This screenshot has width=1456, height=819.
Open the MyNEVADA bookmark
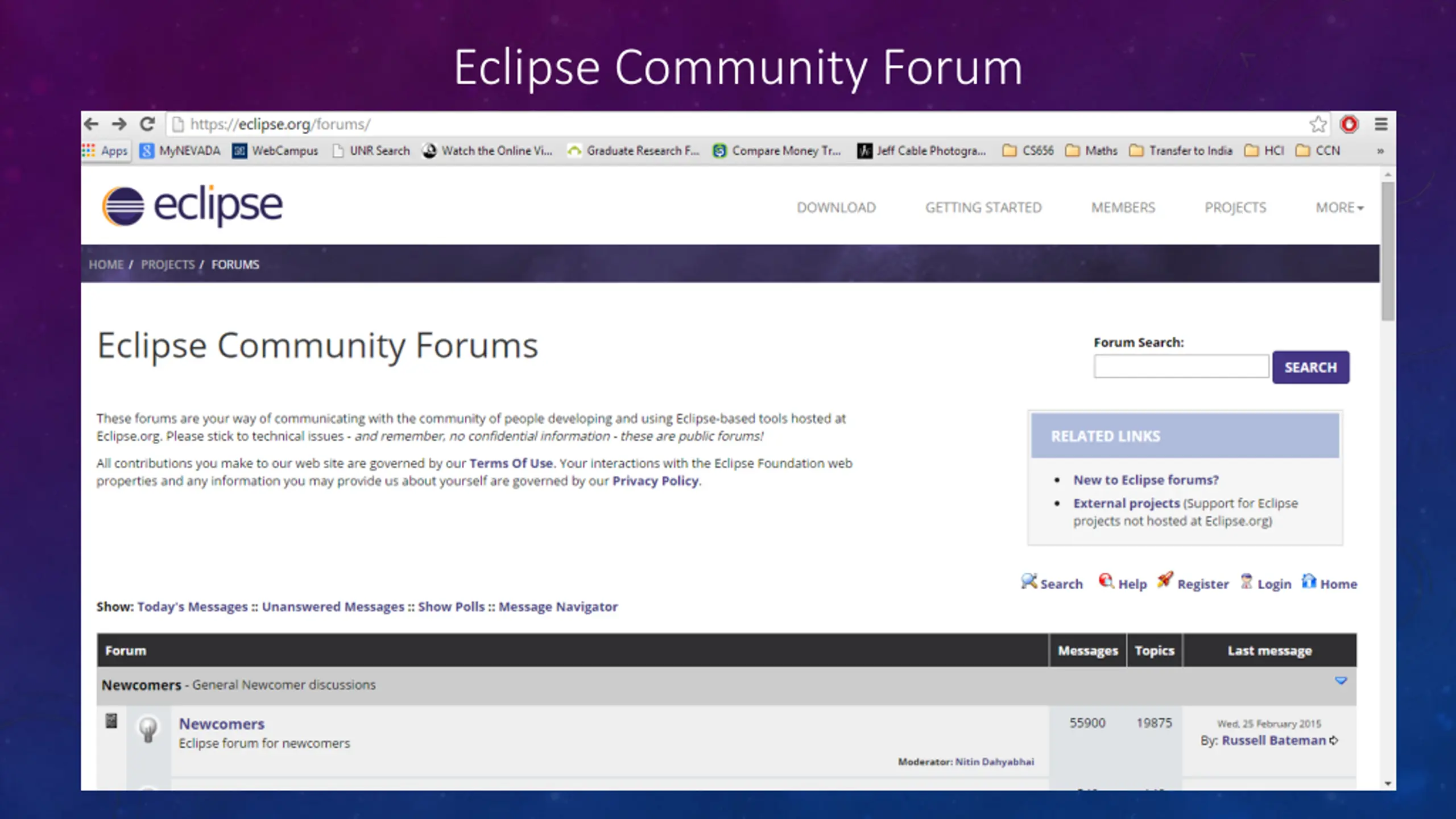180,151
